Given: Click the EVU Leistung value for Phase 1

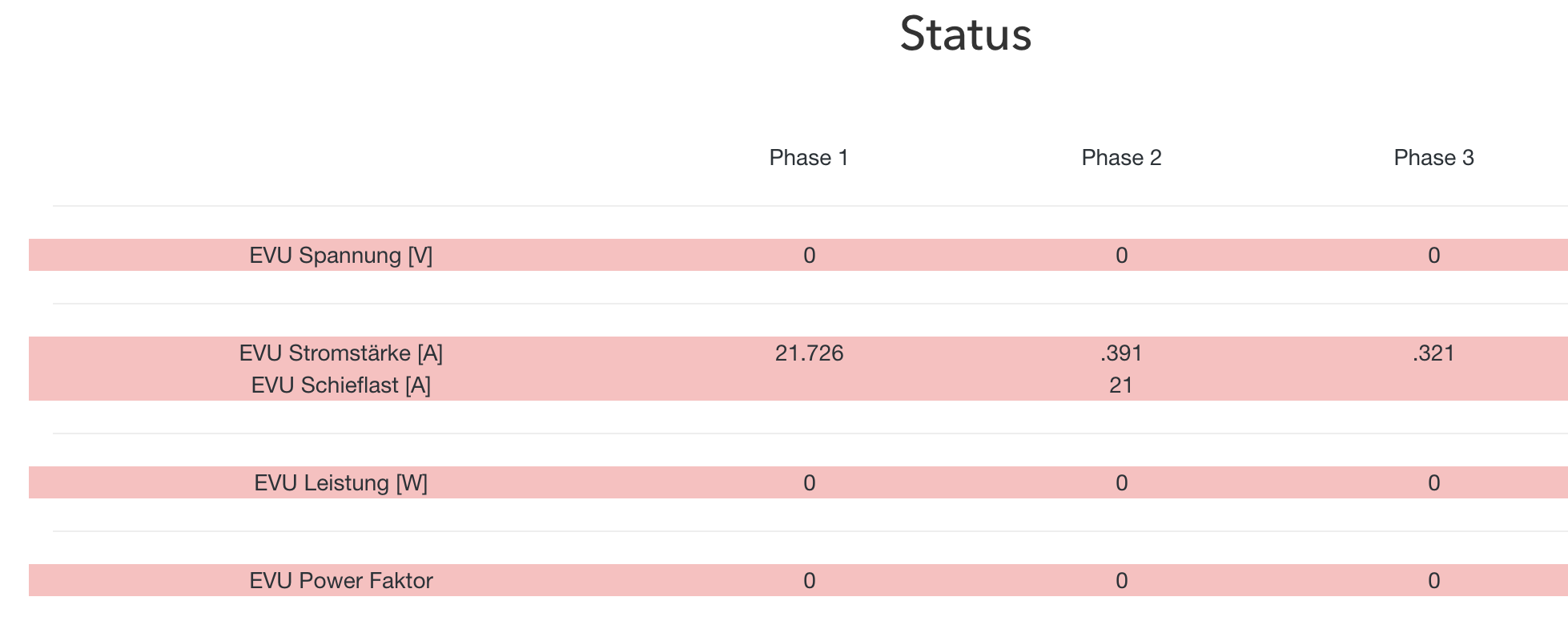Looking at the screenshot, I should [809, 483].
